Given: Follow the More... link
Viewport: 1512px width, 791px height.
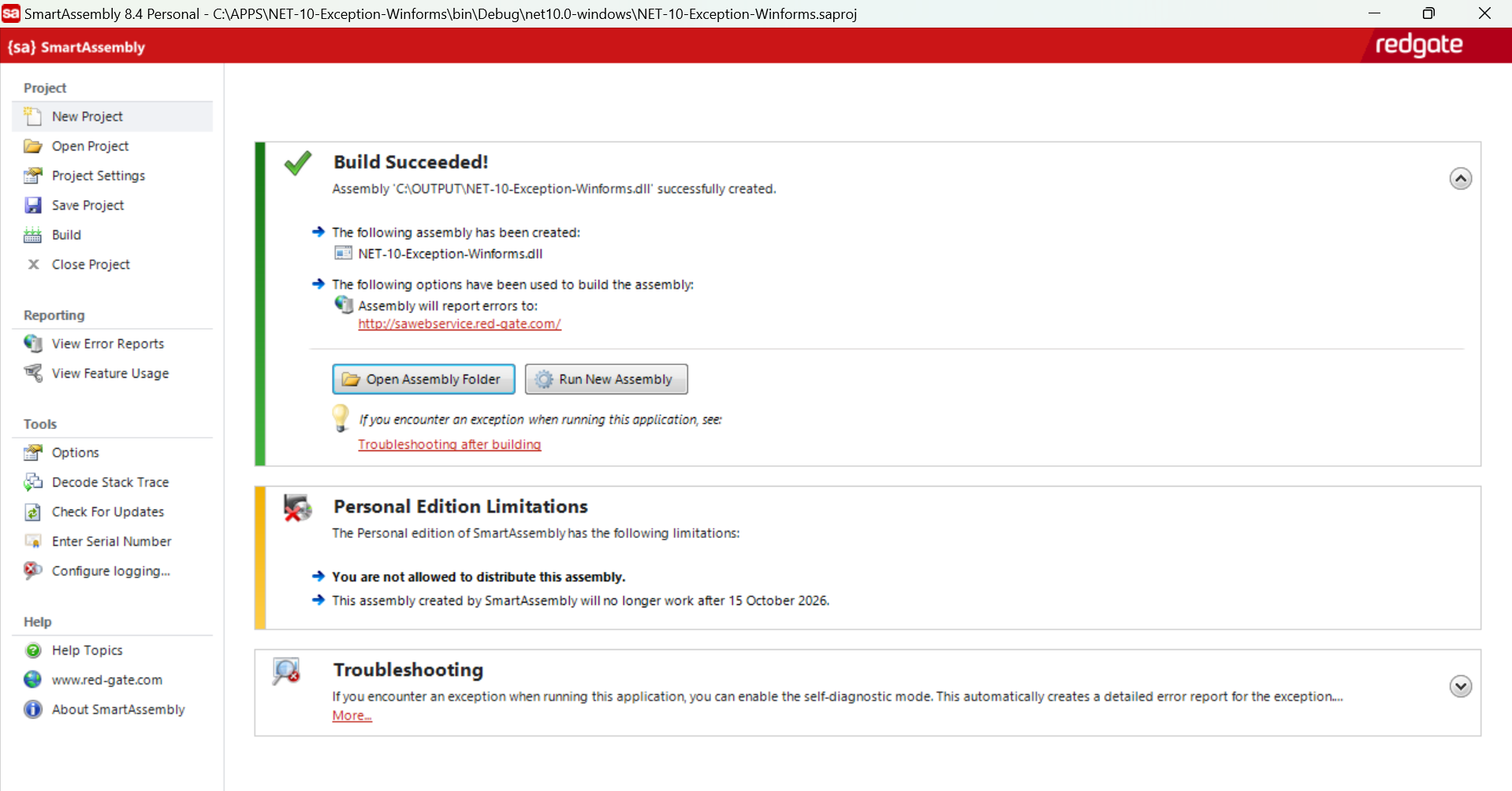Looking at the screenshot, I should (x=352, y=716).
